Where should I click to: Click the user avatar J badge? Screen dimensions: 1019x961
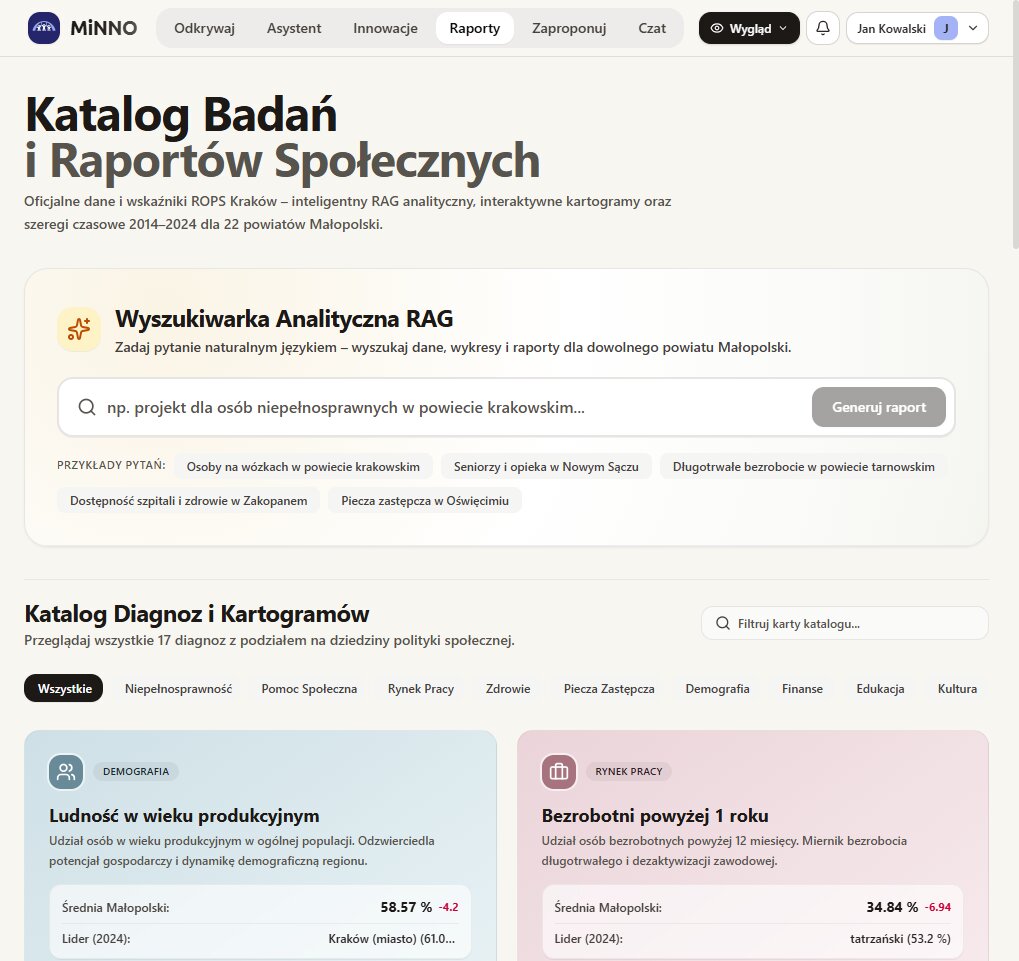(x=946, y=28)
